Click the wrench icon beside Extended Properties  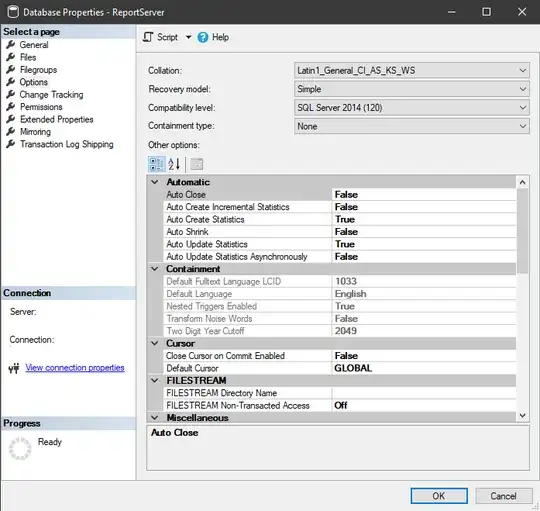point(11,119)
